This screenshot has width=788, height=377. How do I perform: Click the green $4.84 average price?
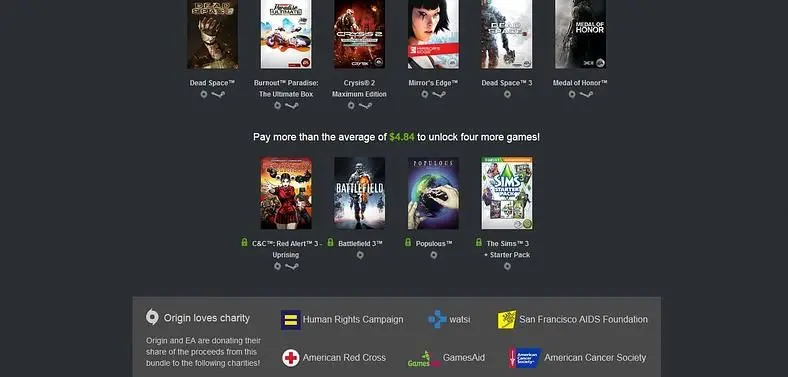[402, 137]
